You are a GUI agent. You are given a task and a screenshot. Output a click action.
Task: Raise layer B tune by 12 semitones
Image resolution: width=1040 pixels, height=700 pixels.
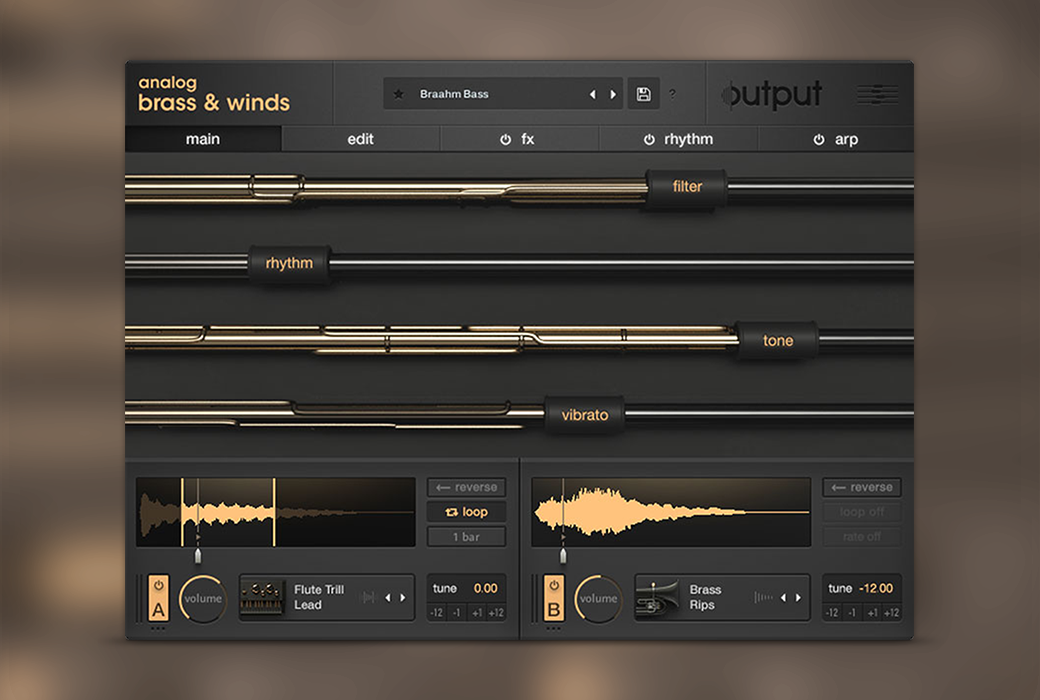891,612
